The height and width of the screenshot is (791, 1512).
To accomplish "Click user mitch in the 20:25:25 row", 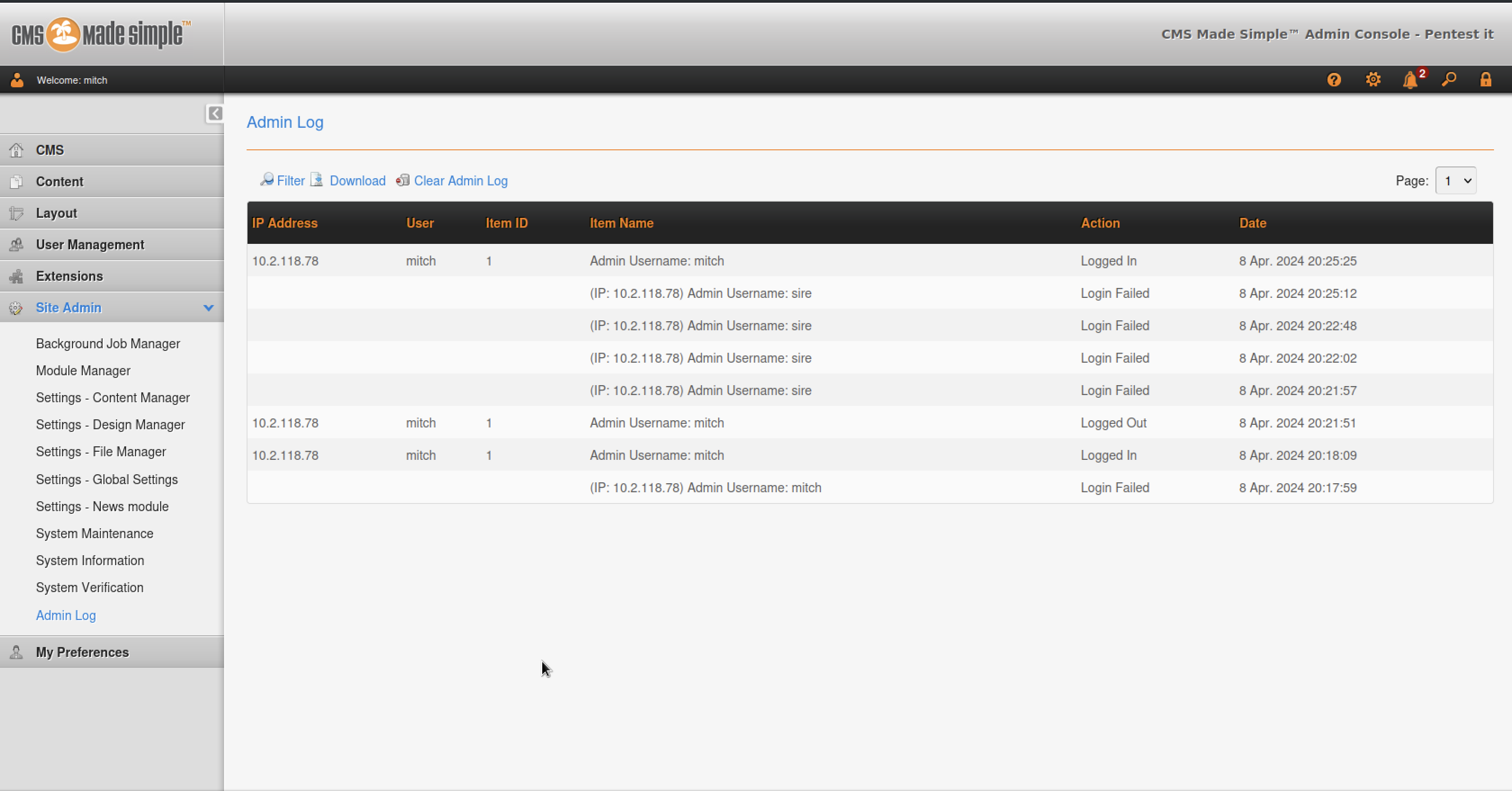I will click(x=421, y=261).
